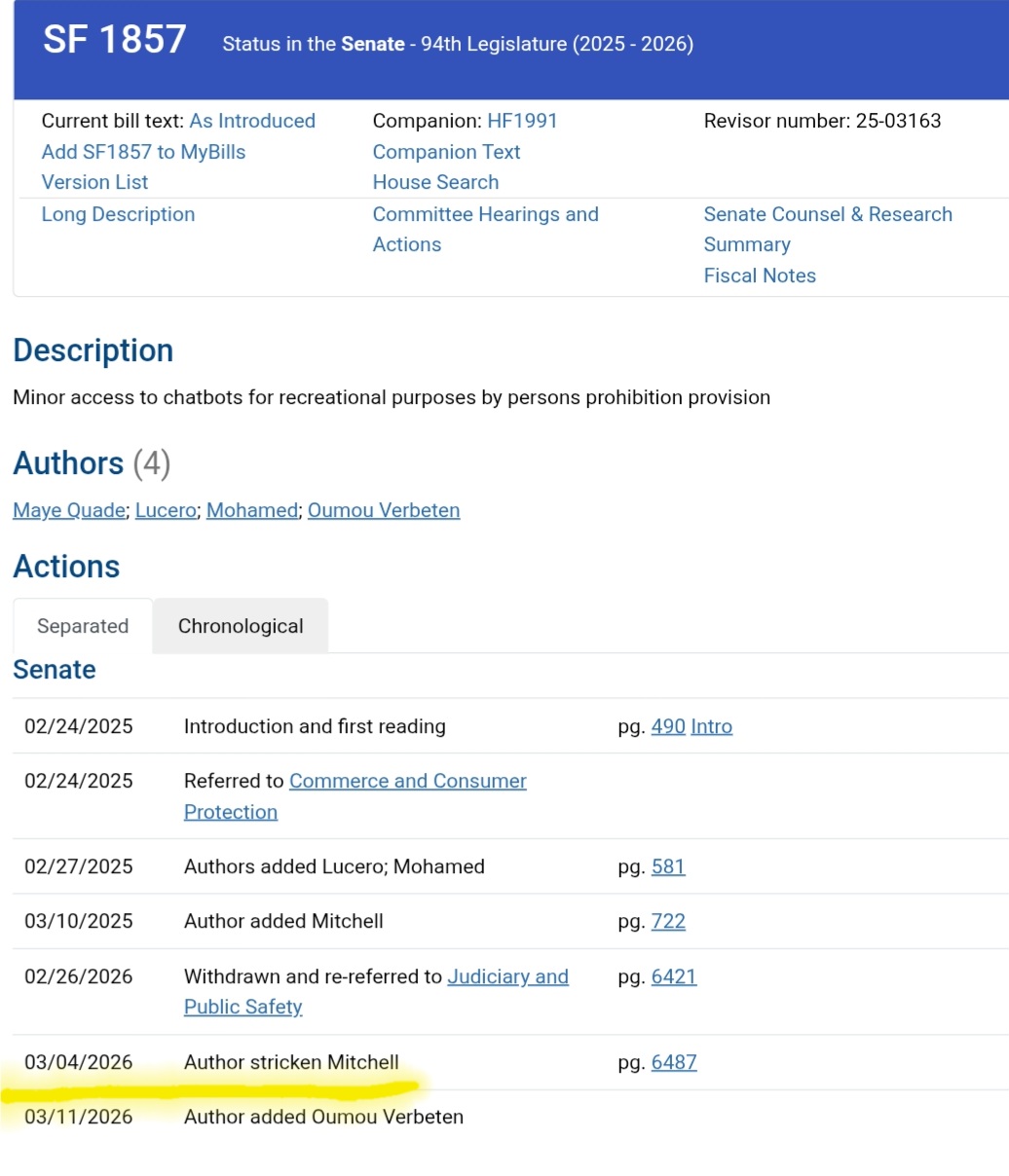This screenshot has width=1009, height=1176.
Task: Open author Mohamed's page
Action: [x=252, y=510]
